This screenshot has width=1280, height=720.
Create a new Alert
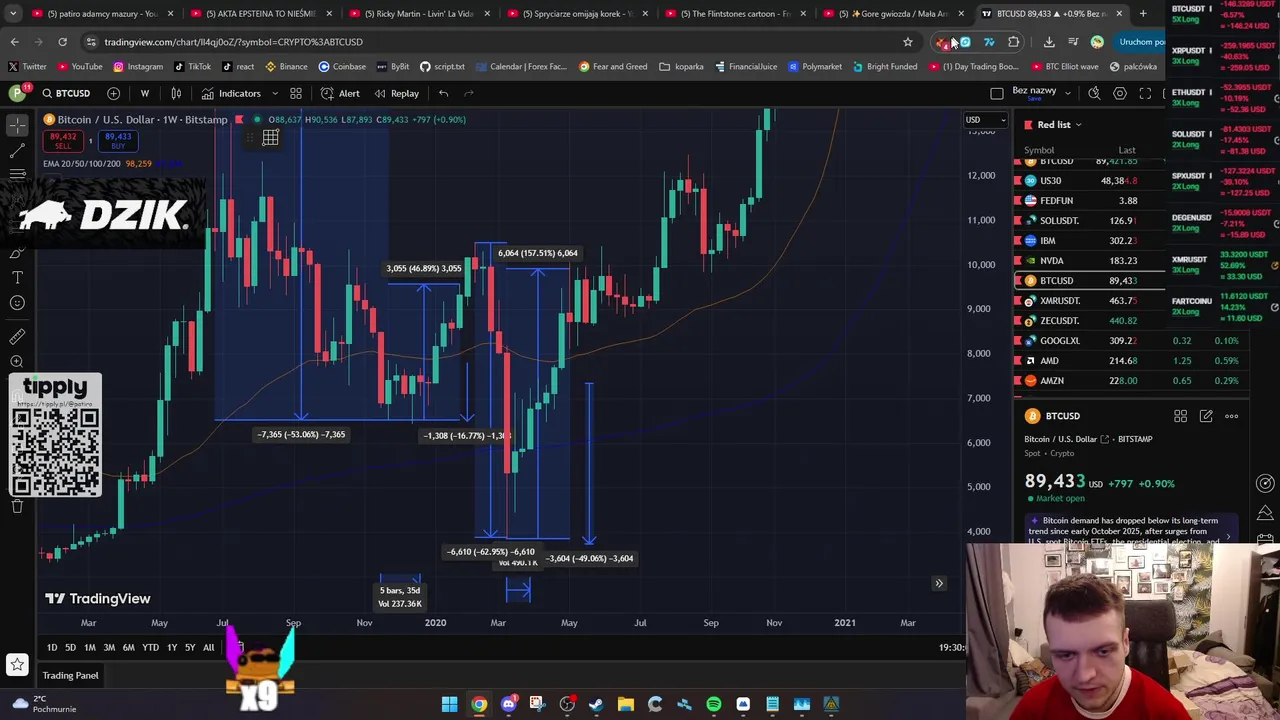339,93
